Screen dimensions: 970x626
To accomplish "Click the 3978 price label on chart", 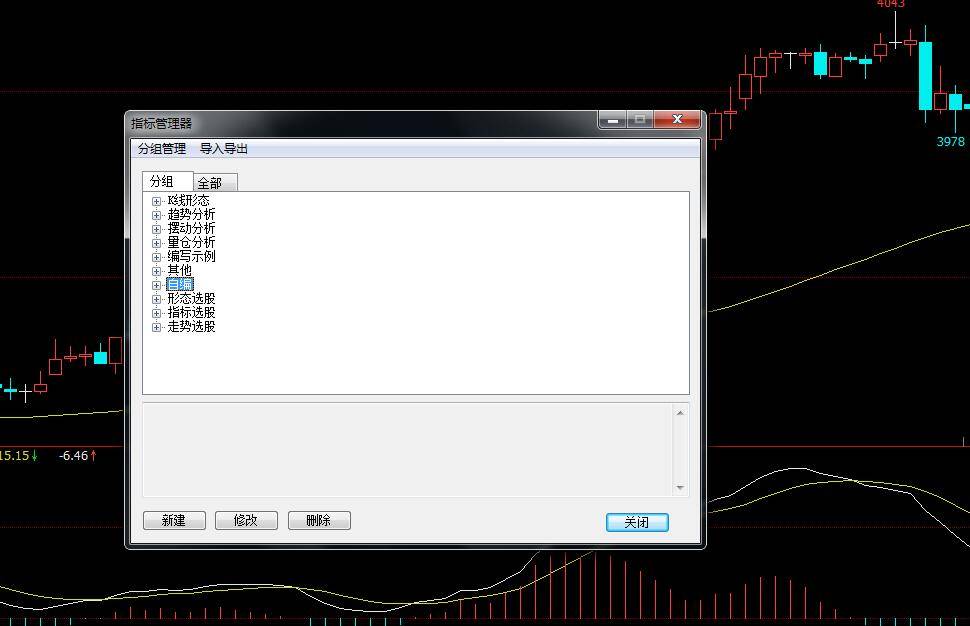I will pyautogui.click(x=950, y=142).
